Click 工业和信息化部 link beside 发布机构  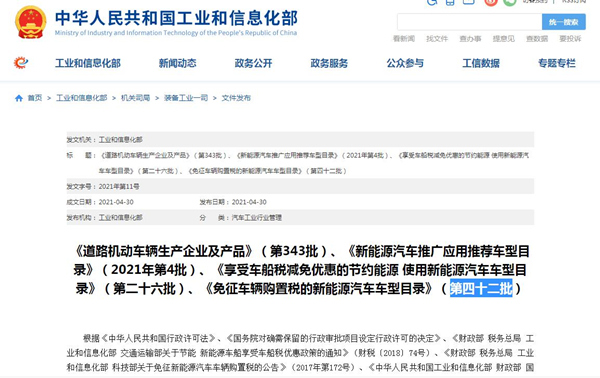click(x=121, y=218)
